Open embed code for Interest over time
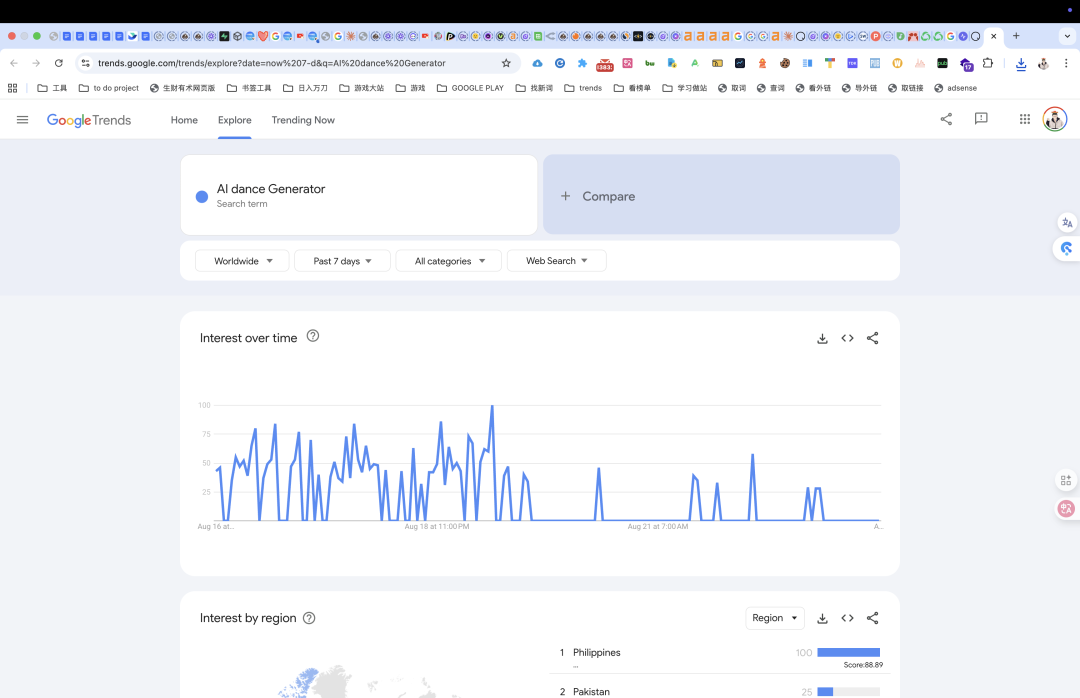 [847, 338]
